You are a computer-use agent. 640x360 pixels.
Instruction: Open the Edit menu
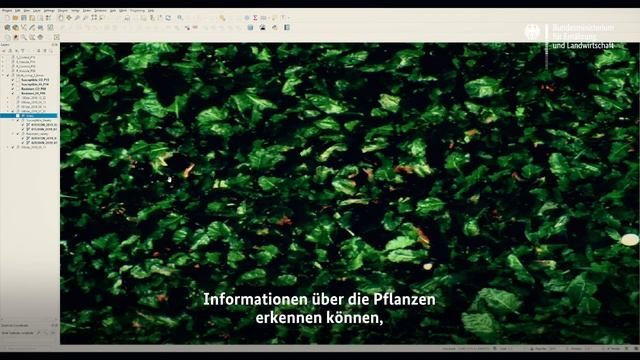pyautogui.click(x=18, y=11)
